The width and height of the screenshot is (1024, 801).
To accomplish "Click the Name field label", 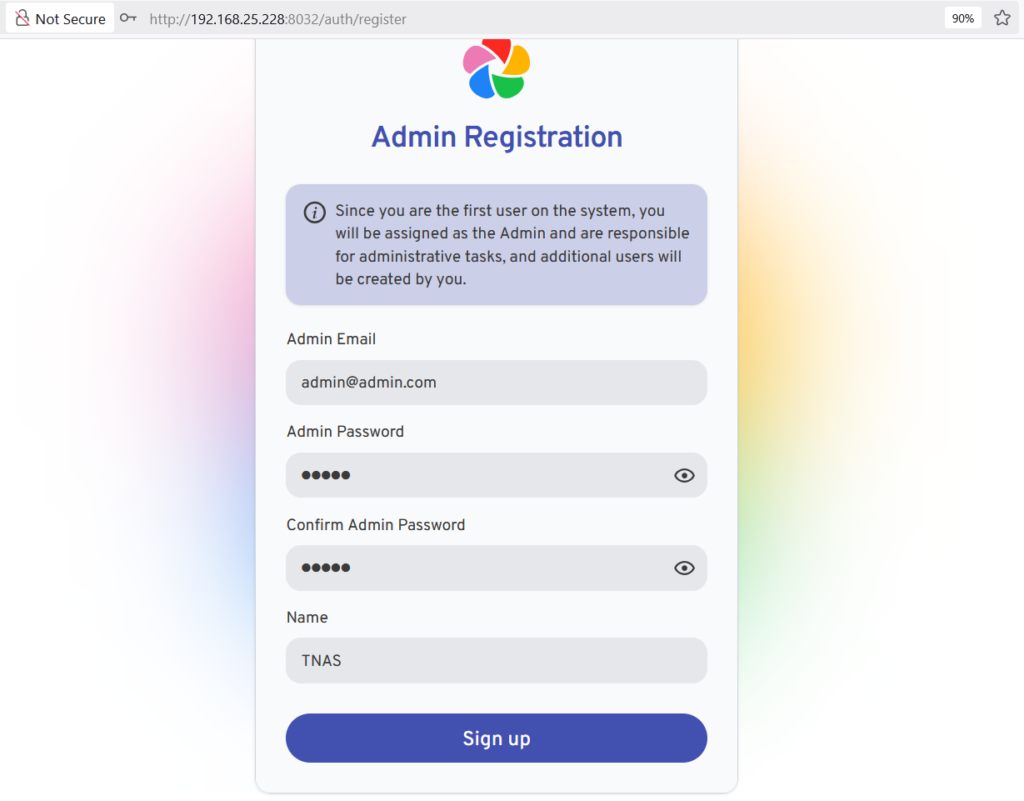I will (x=307, y=617).
